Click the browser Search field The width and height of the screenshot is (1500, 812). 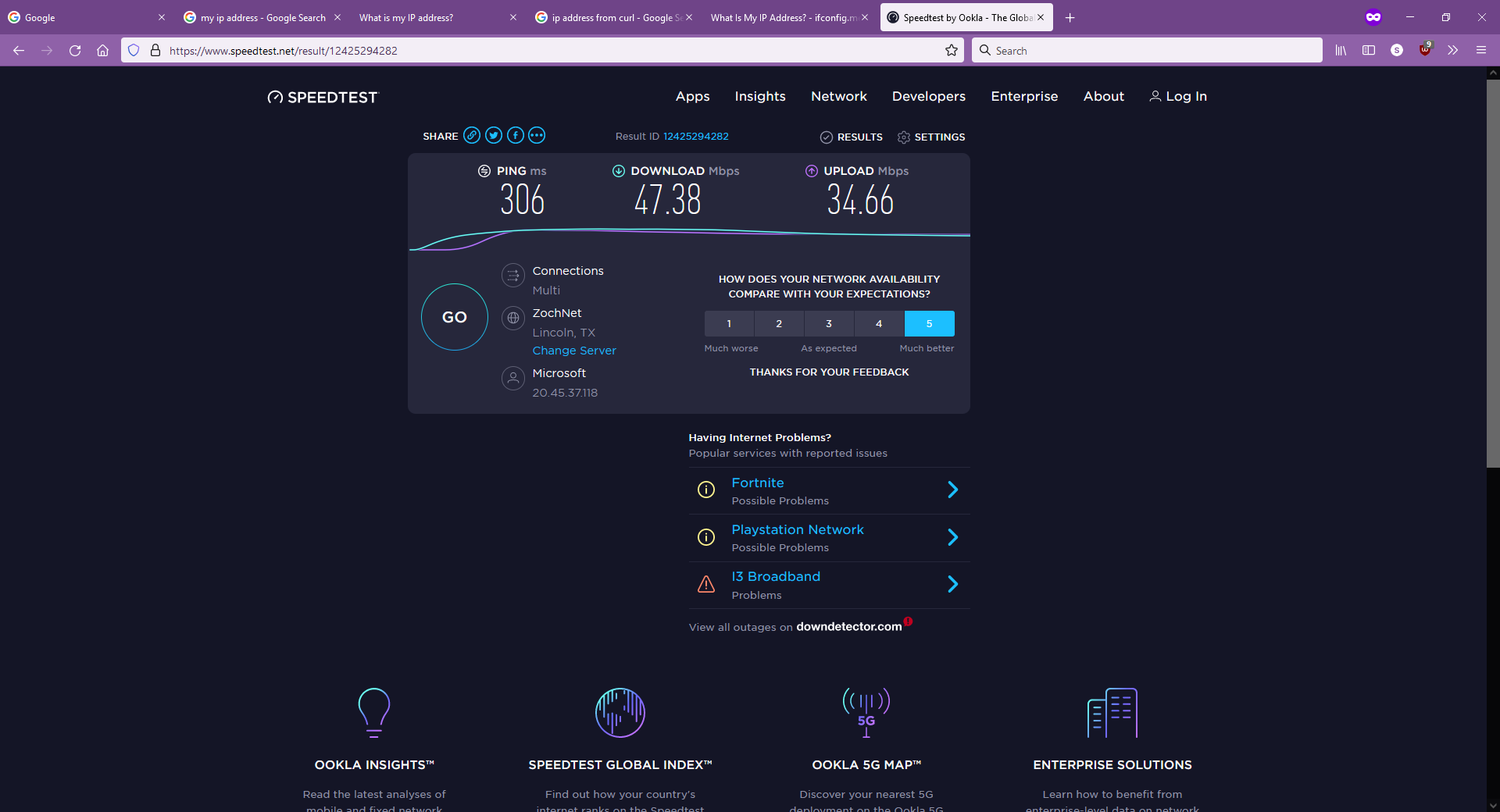tap(1147, 50)
